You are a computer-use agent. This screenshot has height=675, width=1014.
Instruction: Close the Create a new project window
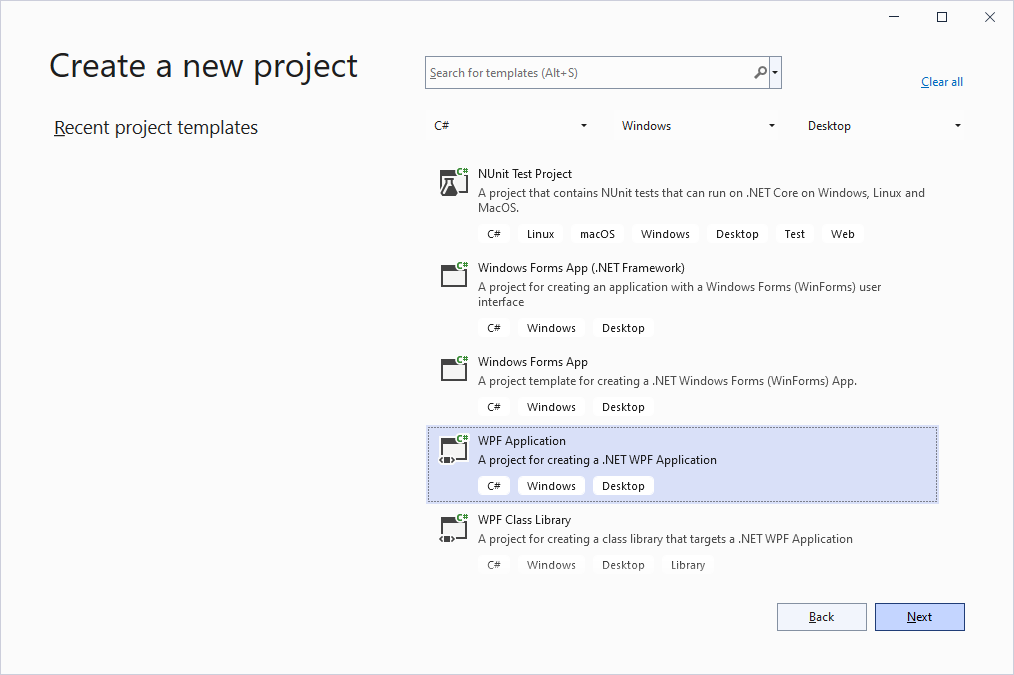tap(989, 17)
